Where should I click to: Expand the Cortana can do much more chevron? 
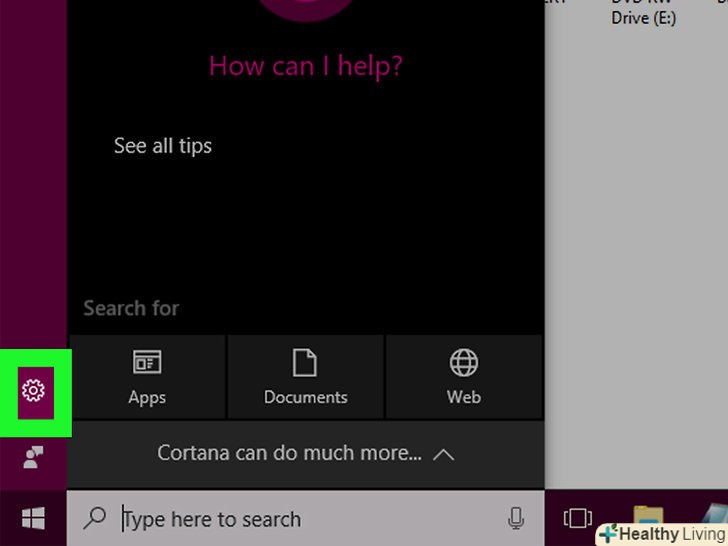pyautogui.click(x=444, y=454)
